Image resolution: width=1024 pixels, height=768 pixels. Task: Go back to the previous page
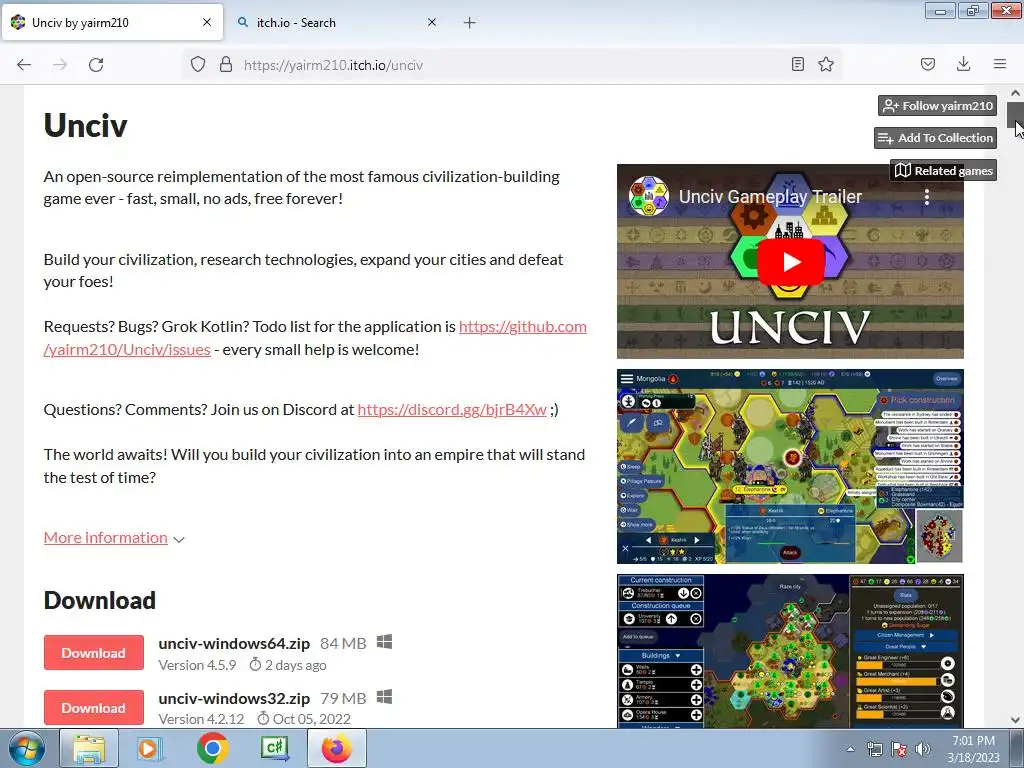coord(24,65)
